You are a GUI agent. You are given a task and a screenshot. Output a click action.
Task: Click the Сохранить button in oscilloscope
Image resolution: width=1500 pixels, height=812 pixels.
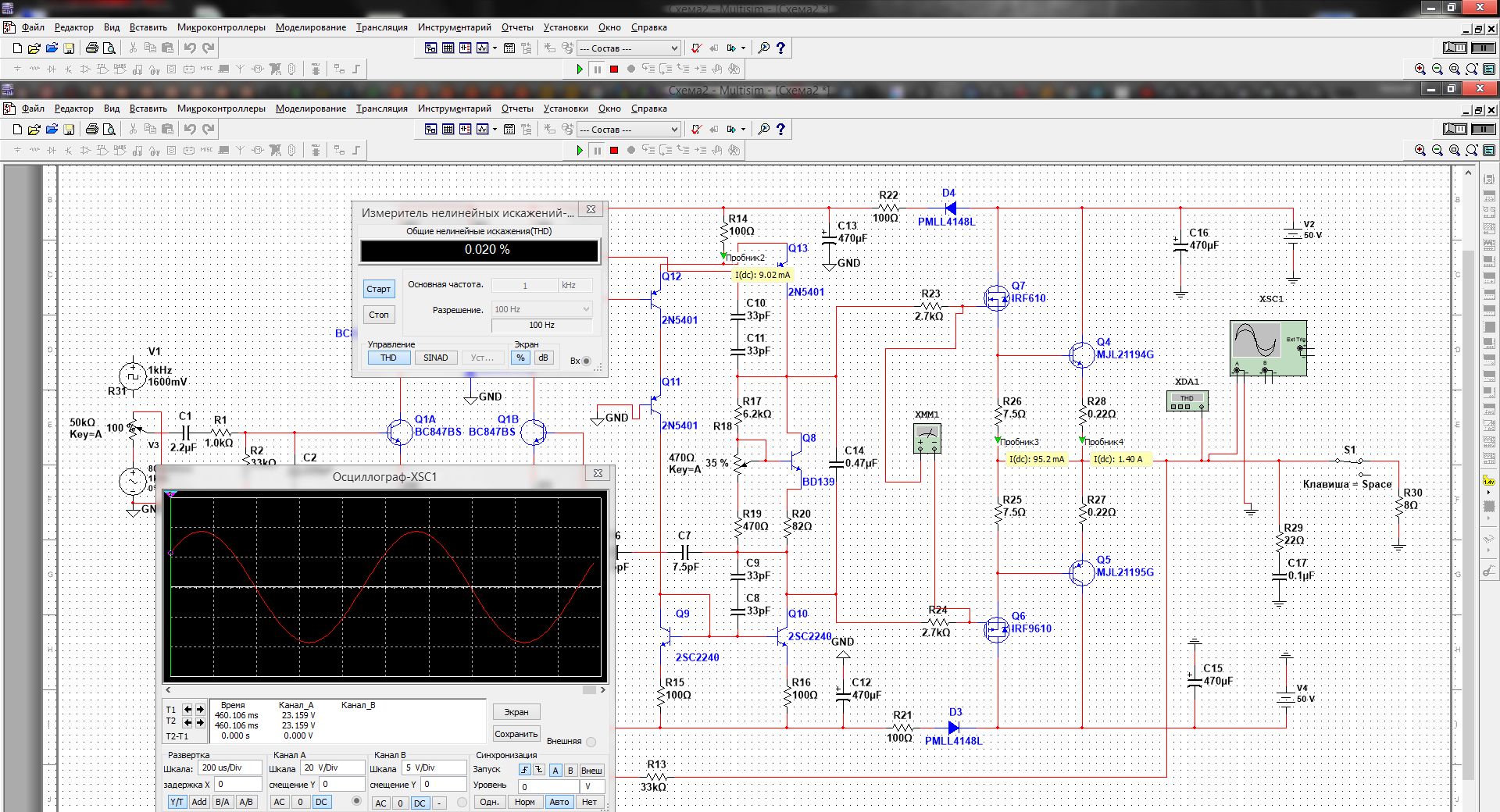coord(516,734)
